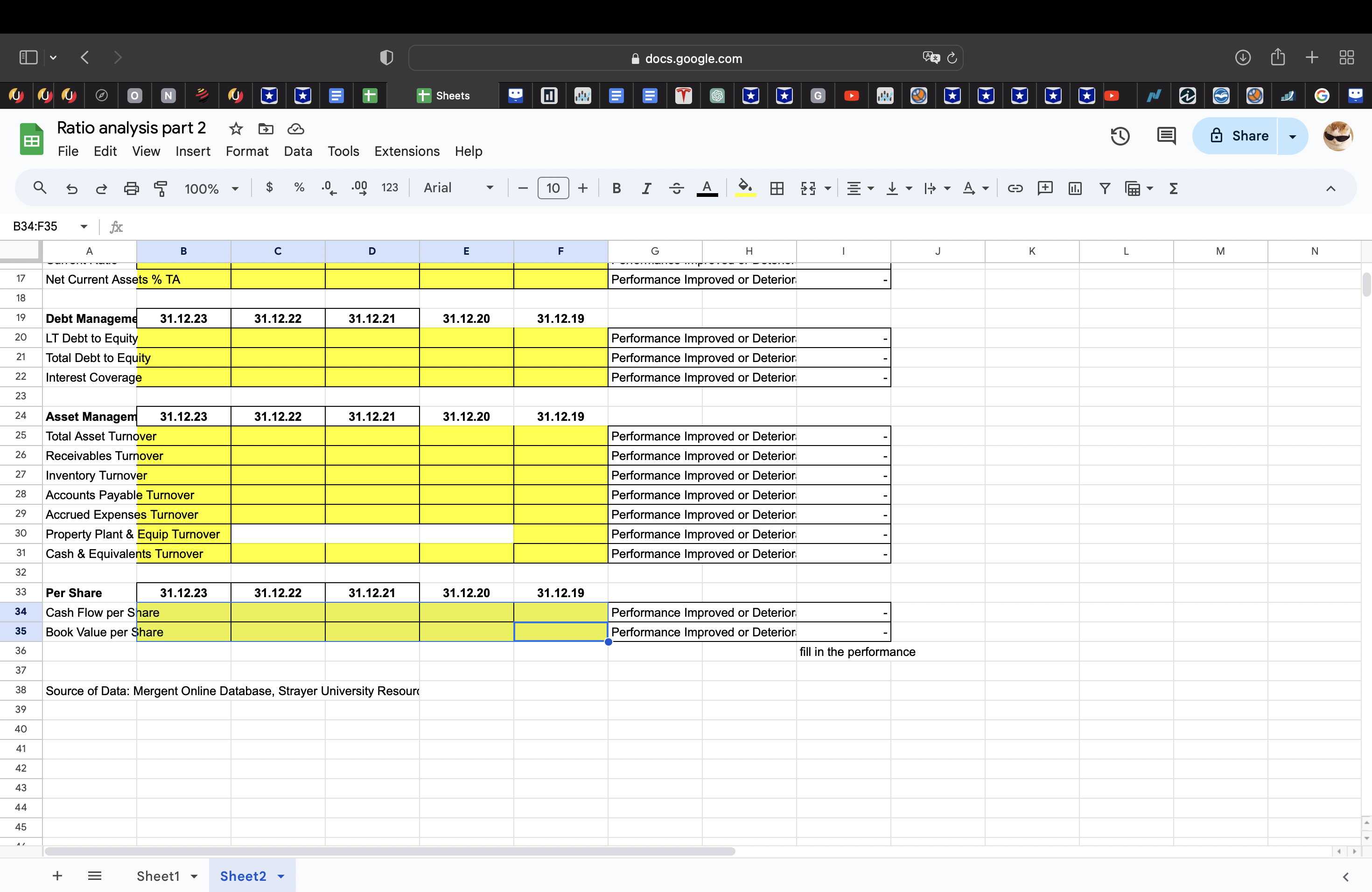Open the functions sigma menu
Image resolution: width=1372 pixels, height=892 pixels.
coord(1174,188)
